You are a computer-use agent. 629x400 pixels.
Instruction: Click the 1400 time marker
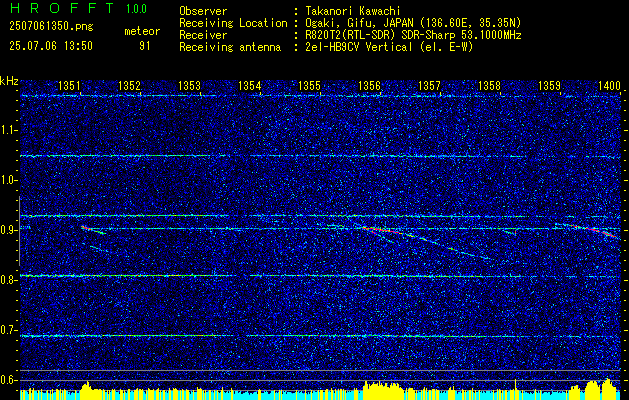pos(609,85)
